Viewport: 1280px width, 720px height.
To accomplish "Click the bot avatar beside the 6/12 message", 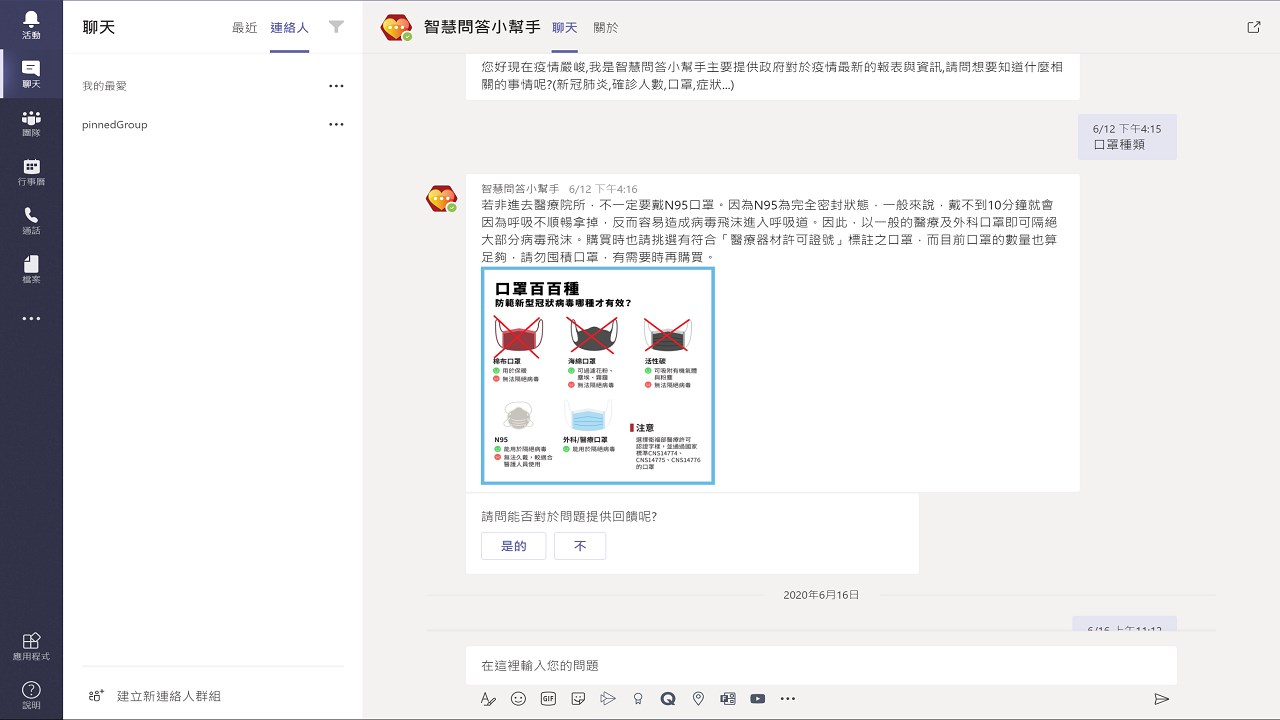I will pyautogui.click(x=441, y=198).
